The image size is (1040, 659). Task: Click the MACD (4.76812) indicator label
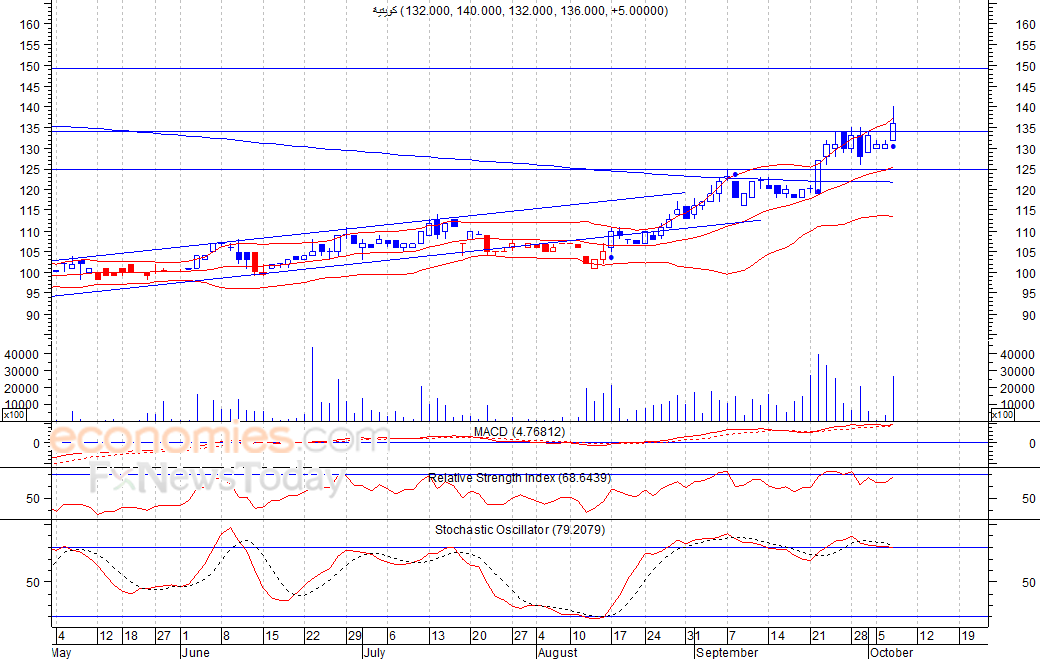pos(519,432)
